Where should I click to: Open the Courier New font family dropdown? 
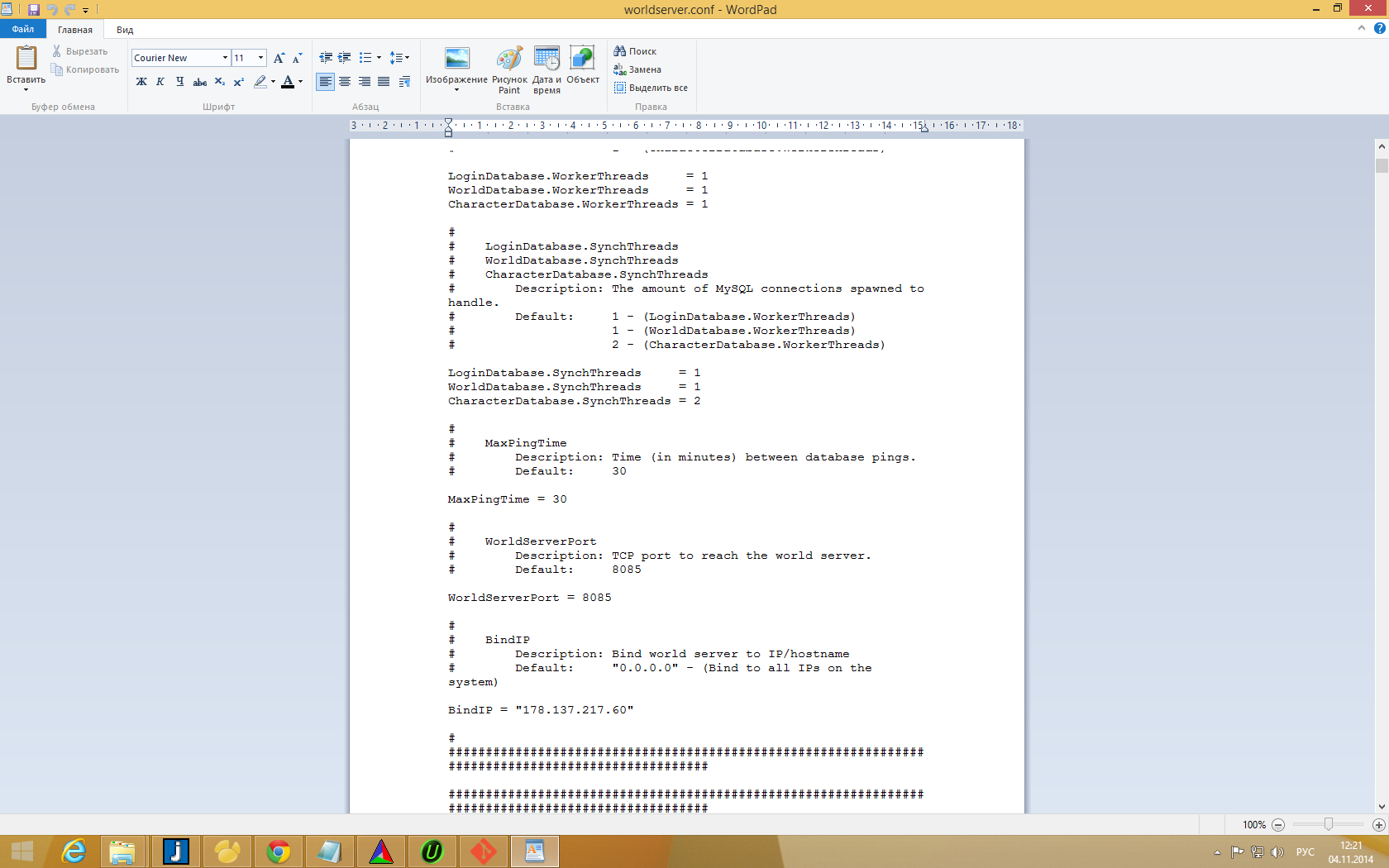point(225,58)
